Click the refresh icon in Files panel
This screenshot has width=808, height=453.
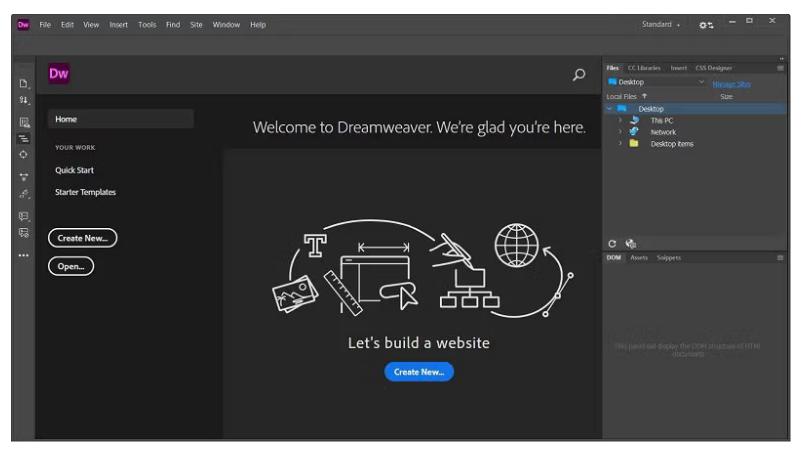click(613, 243)
